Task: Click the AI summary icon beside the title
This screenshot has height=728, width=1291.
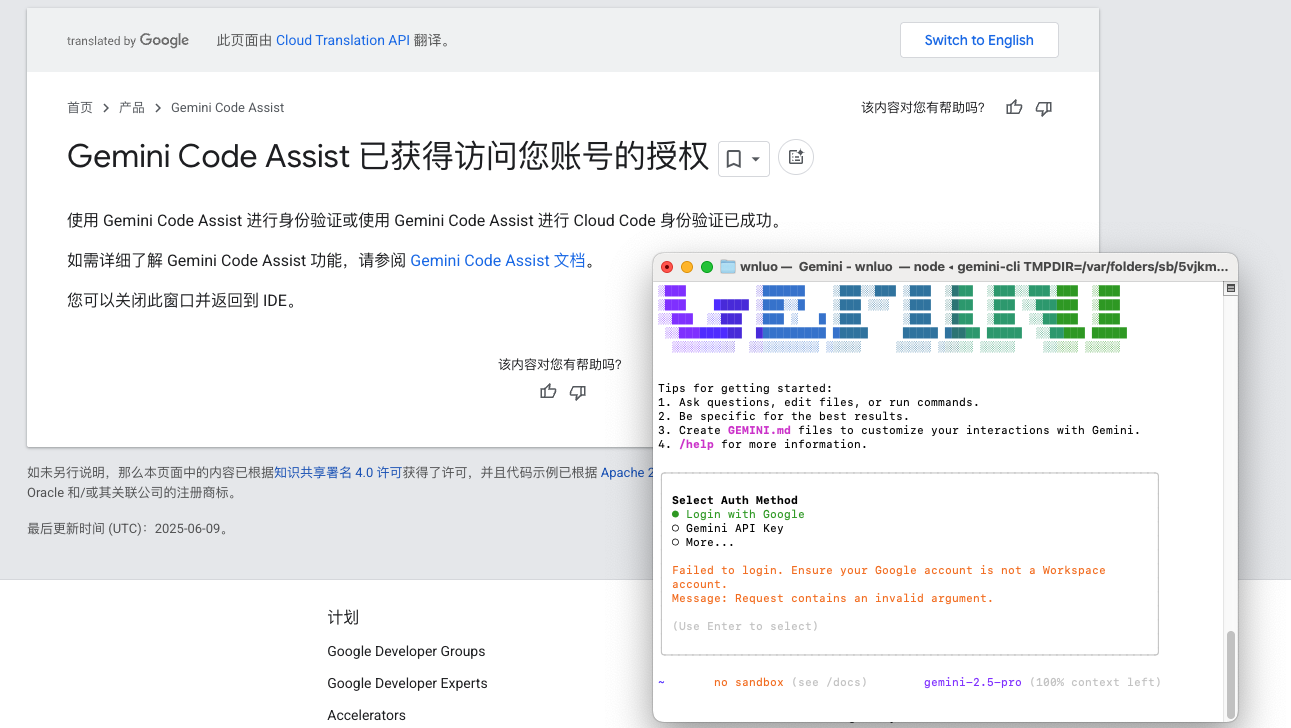Action: [796, 158]
